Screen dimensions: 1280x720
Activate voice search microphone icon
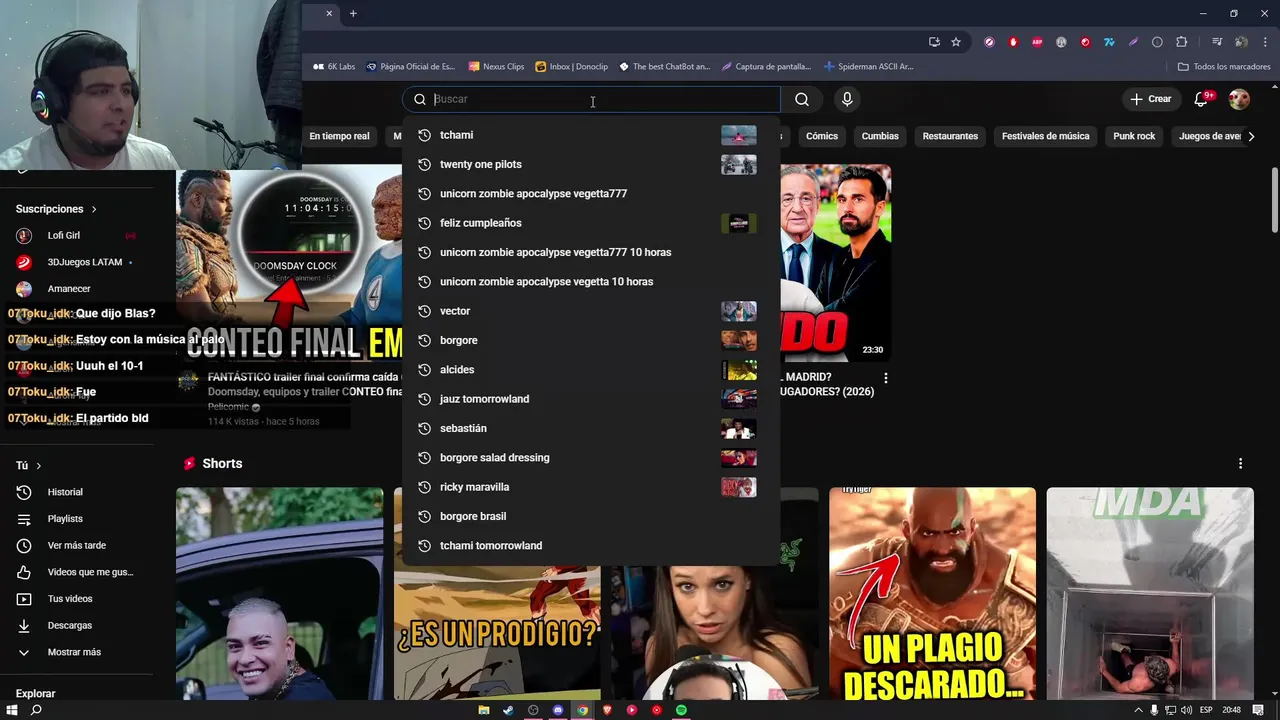click(847, 99)
